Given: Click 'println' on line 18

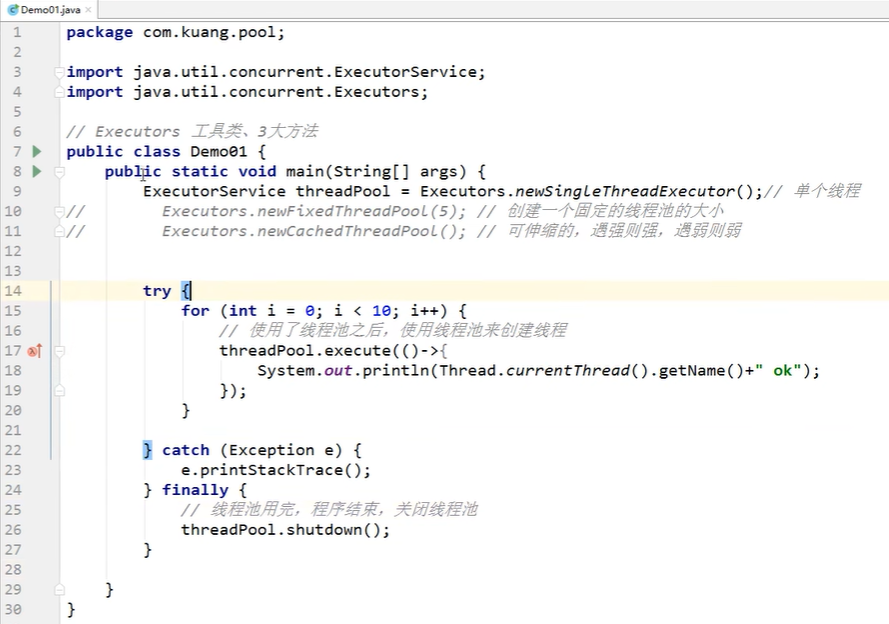Looking at the screenshot, I should click(395, 371).
